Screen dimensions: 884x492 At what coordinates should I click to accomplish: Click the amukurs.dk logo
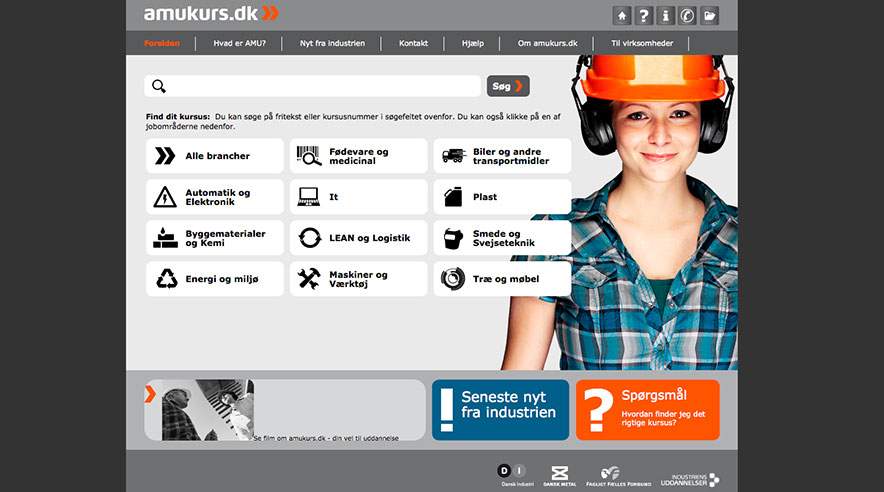tap(211, 14)
